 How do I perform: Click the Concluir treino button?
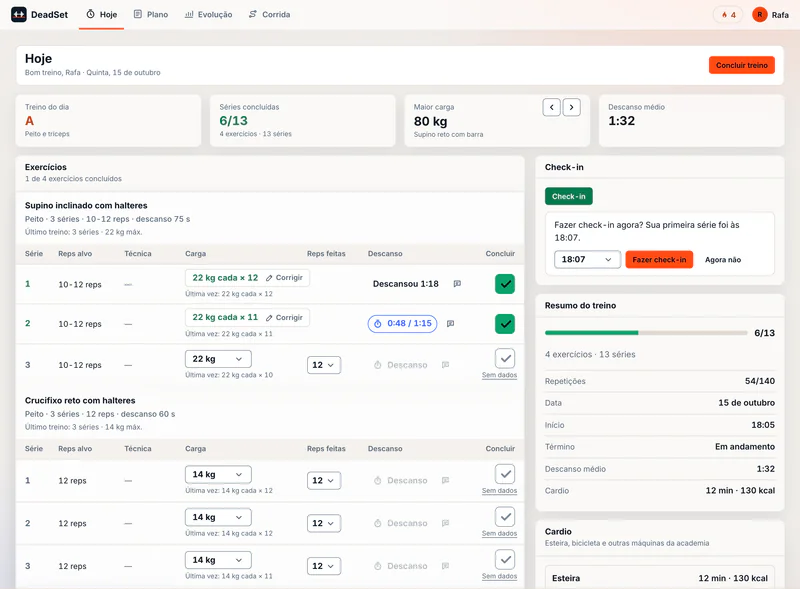click(x=742, y=65)
